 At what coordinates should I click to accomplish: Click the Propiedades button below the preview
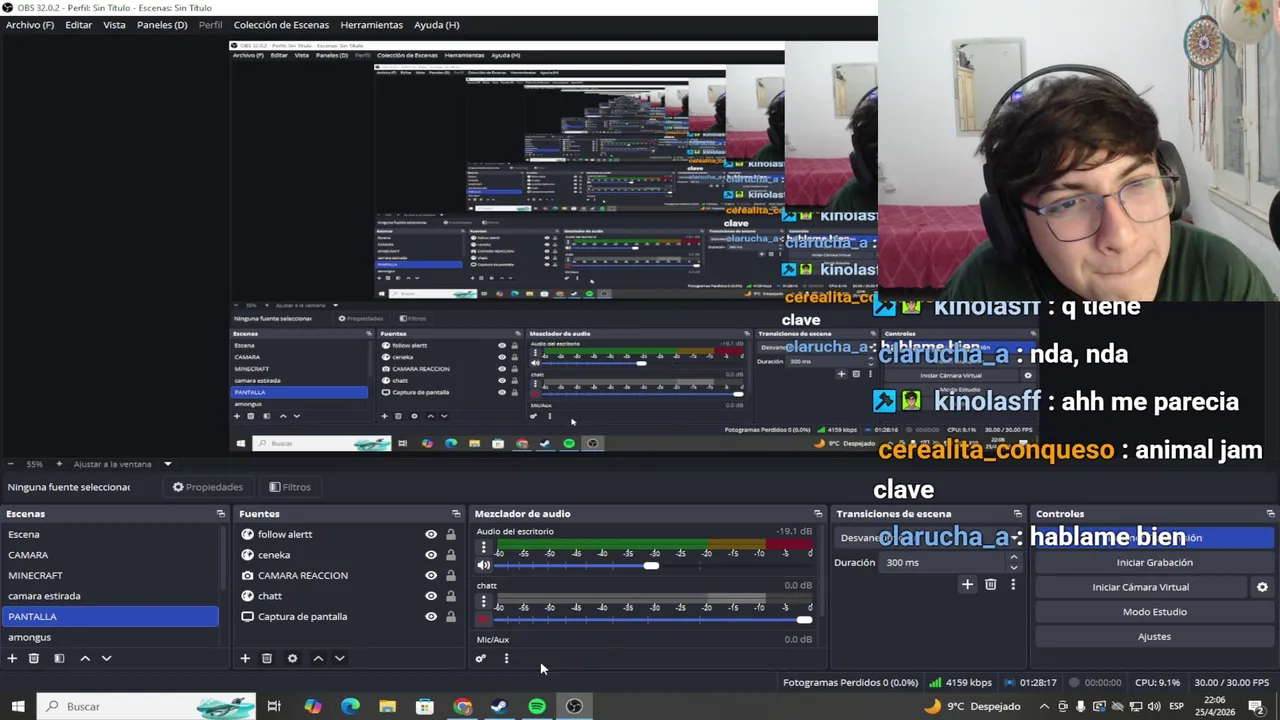207,487
